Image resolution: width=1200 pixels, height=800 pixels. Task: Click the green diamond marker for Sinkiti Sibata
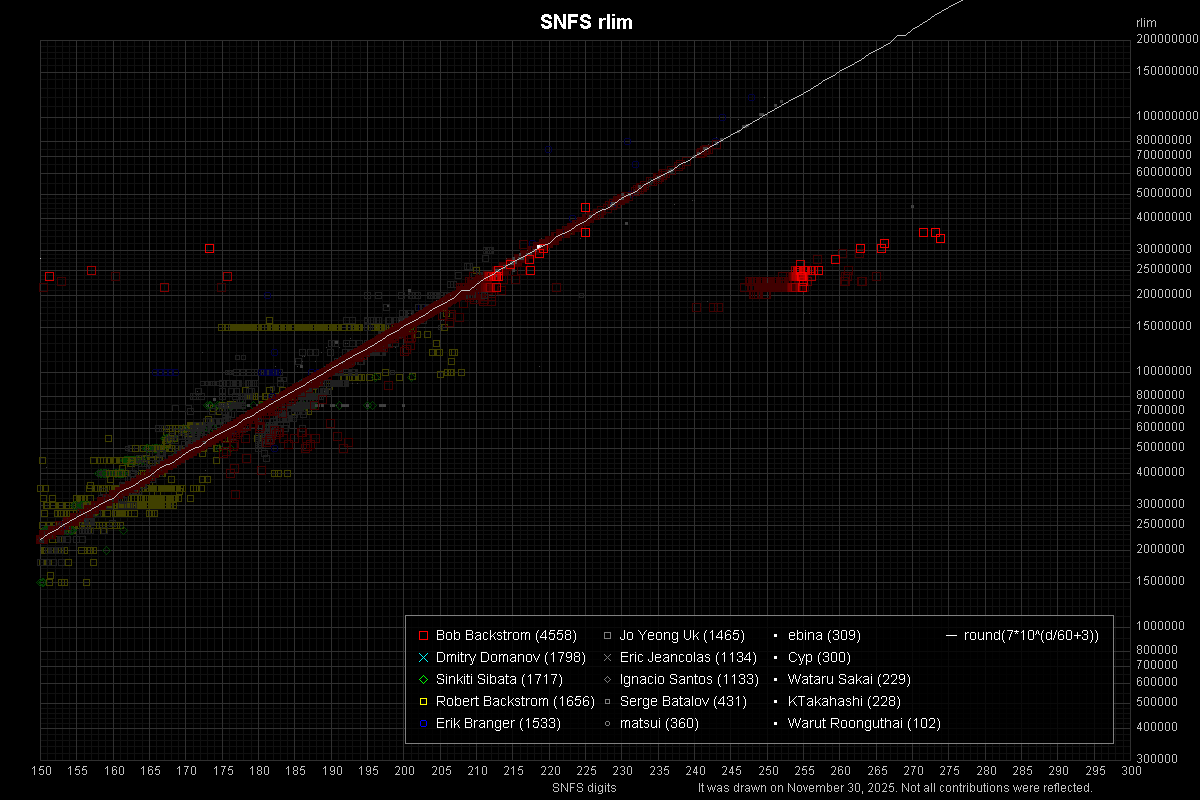(422, 679)
